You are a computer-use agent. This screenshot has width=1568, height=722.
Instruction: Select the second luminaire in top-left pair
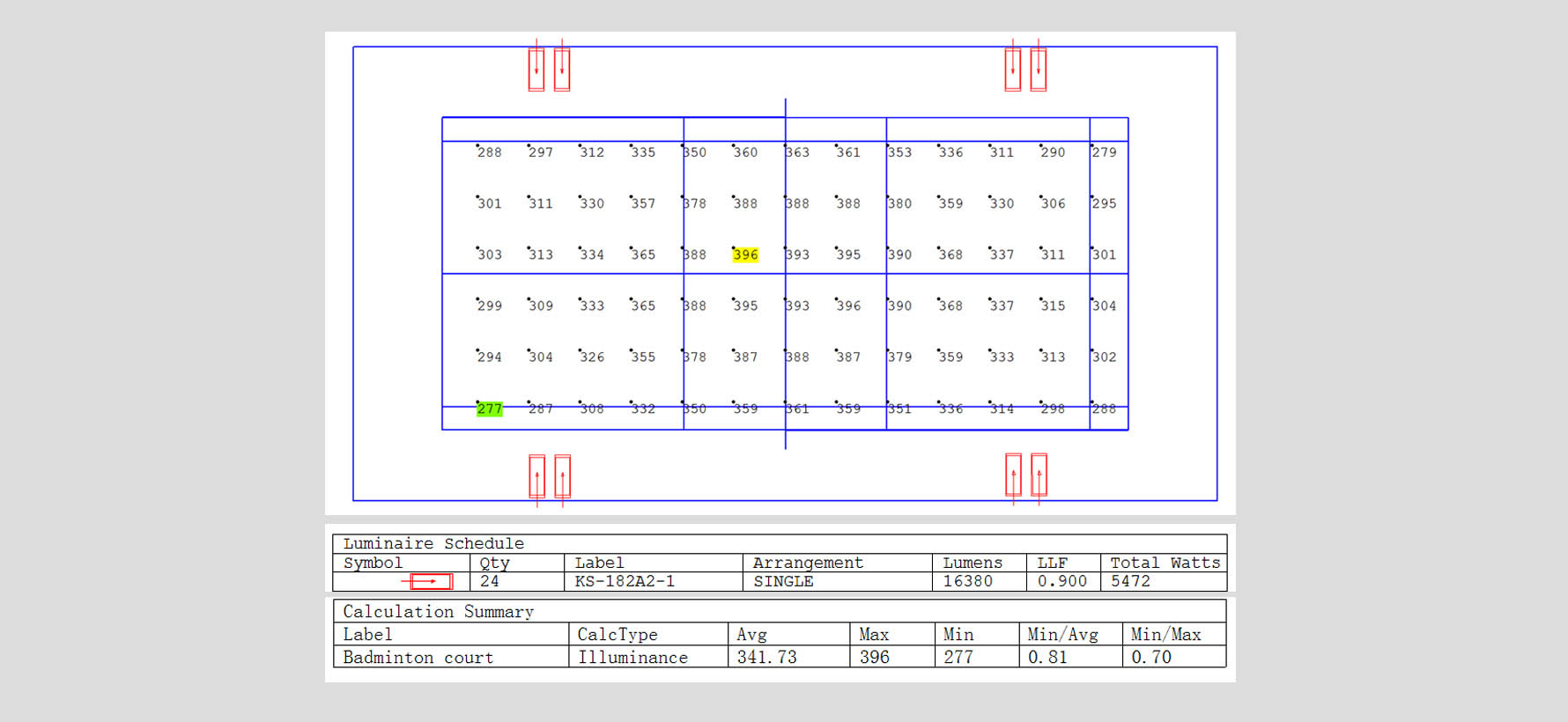coord(562,70)
